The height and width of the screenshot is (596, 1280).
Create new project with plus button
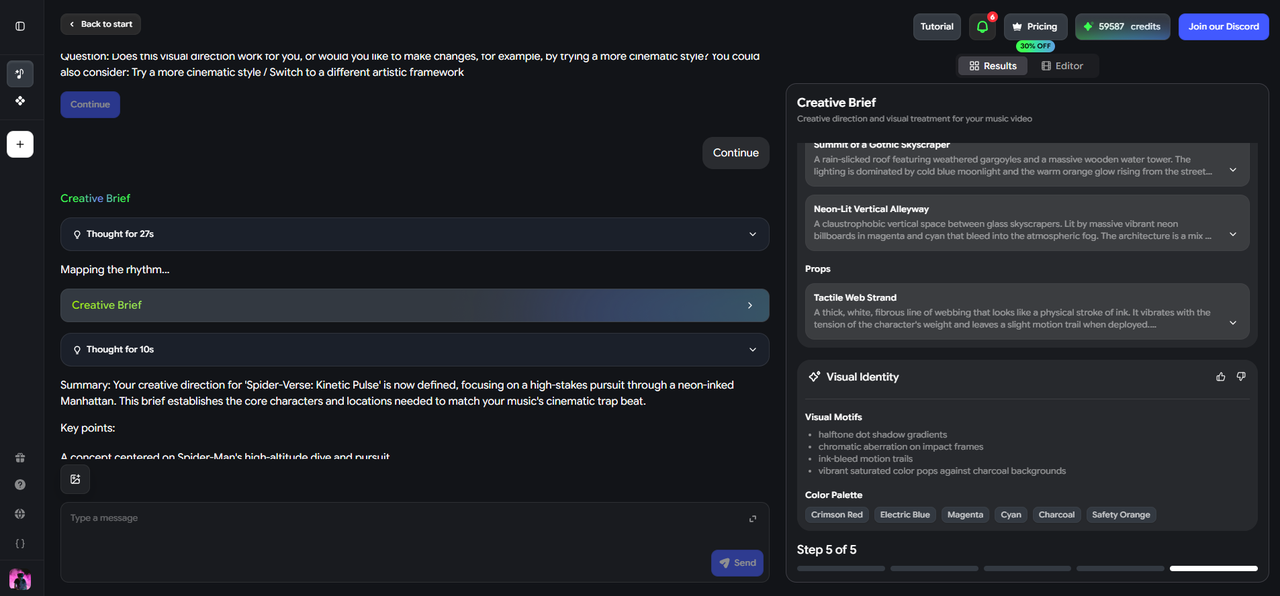click(x=20, y=144)
